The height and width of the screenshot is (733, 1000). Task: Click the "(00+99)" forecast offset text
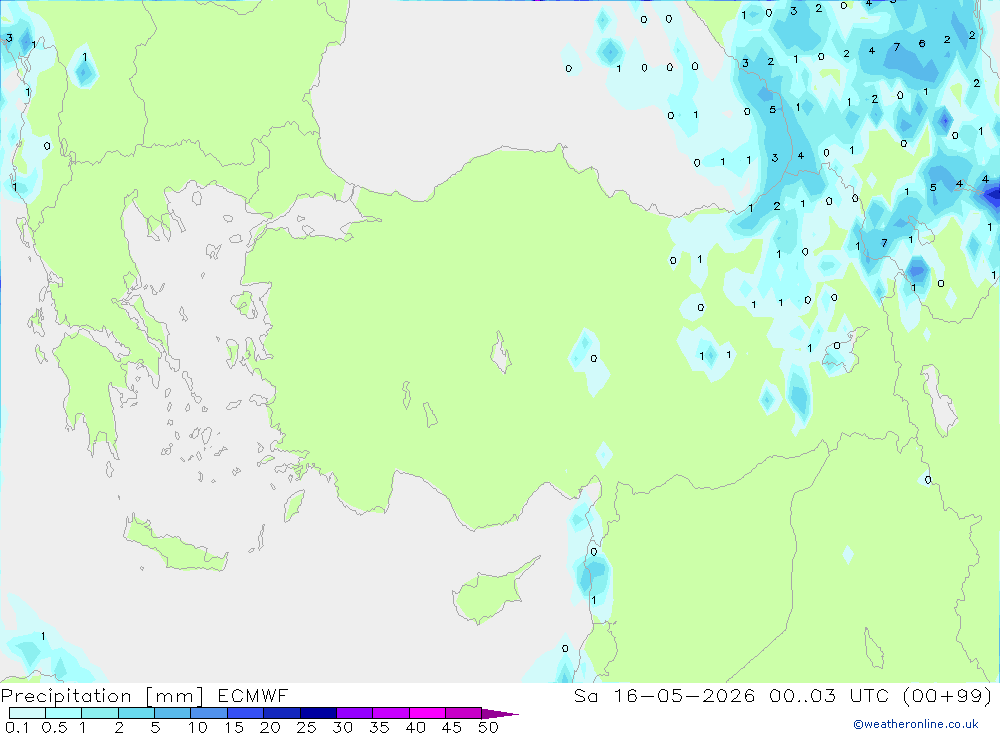point(948,695)
